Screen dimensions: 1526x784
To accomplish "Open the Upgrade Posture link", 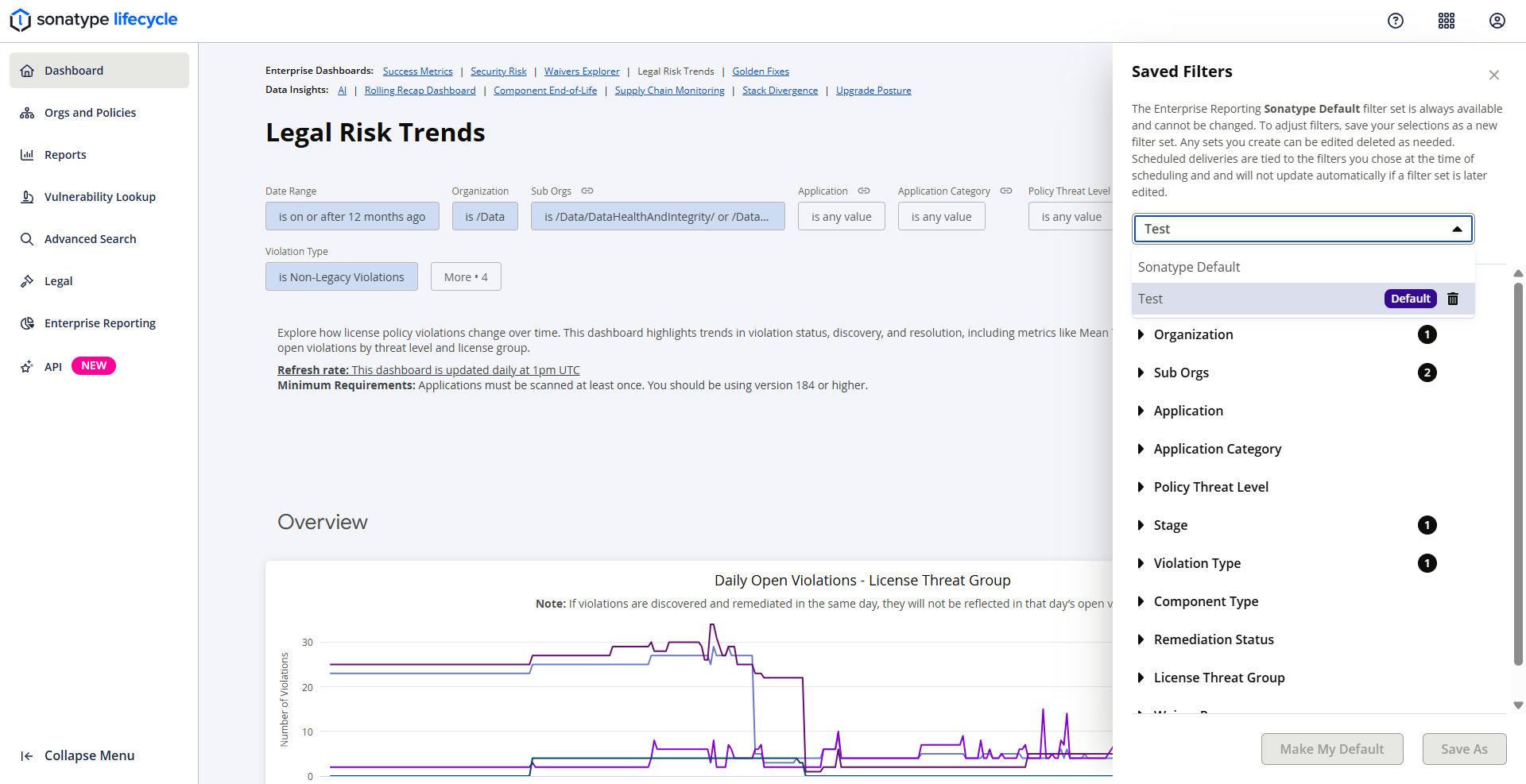I will click(x=873, y=91).
